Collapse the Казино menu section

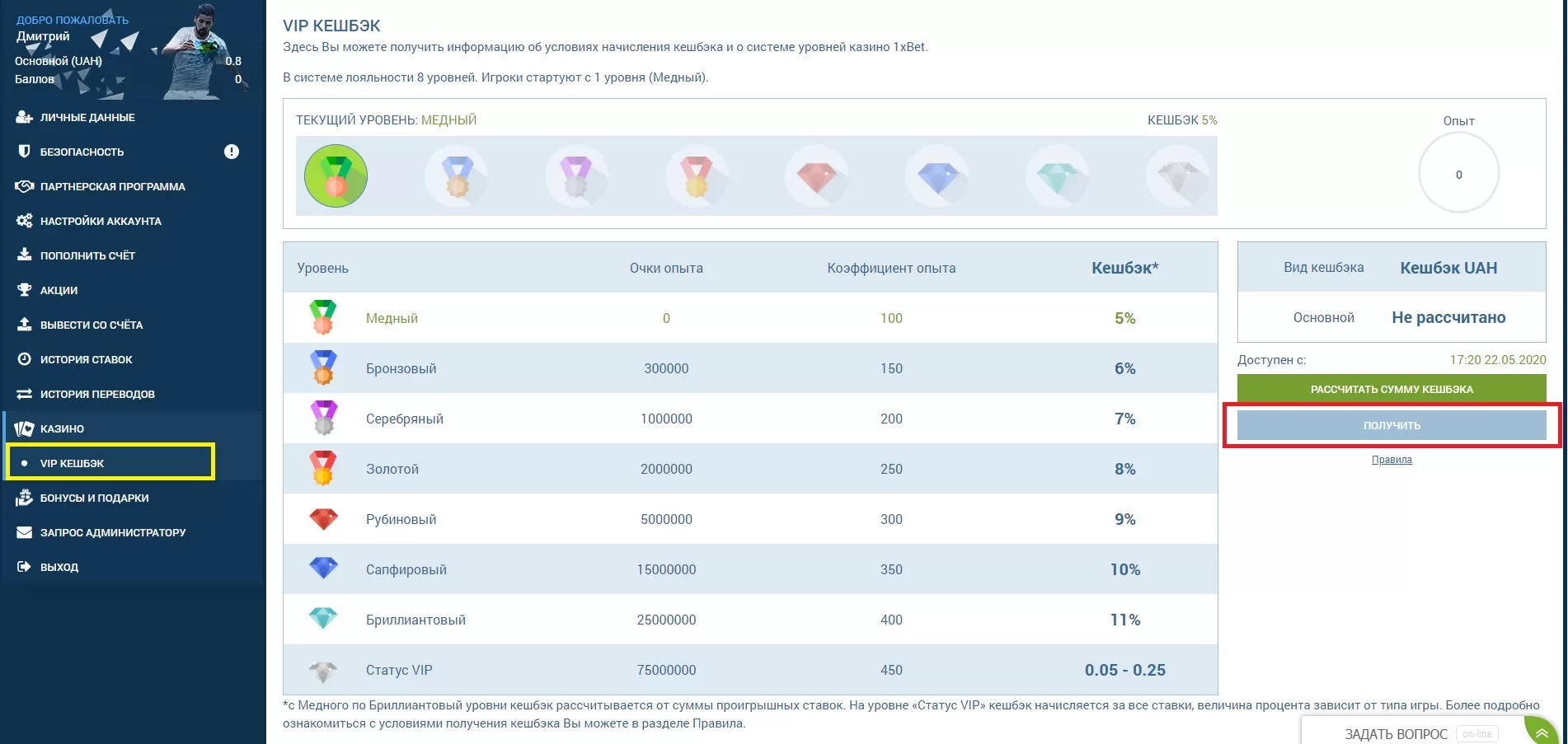coord(62,428)
